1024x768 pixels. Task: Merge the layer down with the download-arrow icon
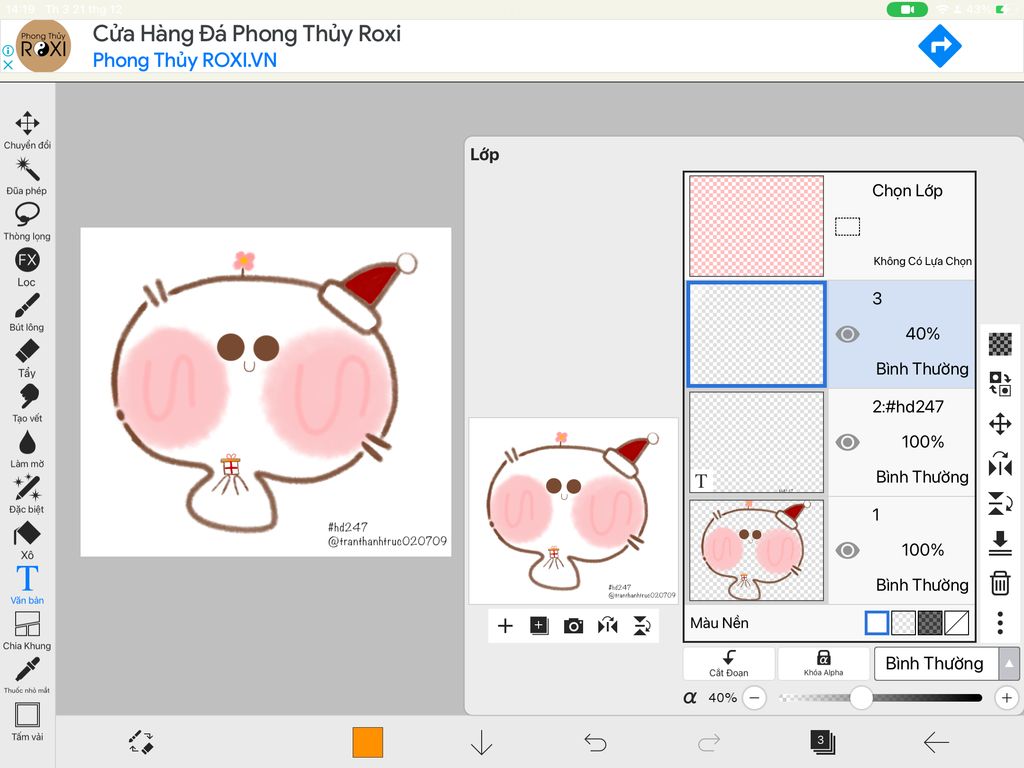[1000, 543]
